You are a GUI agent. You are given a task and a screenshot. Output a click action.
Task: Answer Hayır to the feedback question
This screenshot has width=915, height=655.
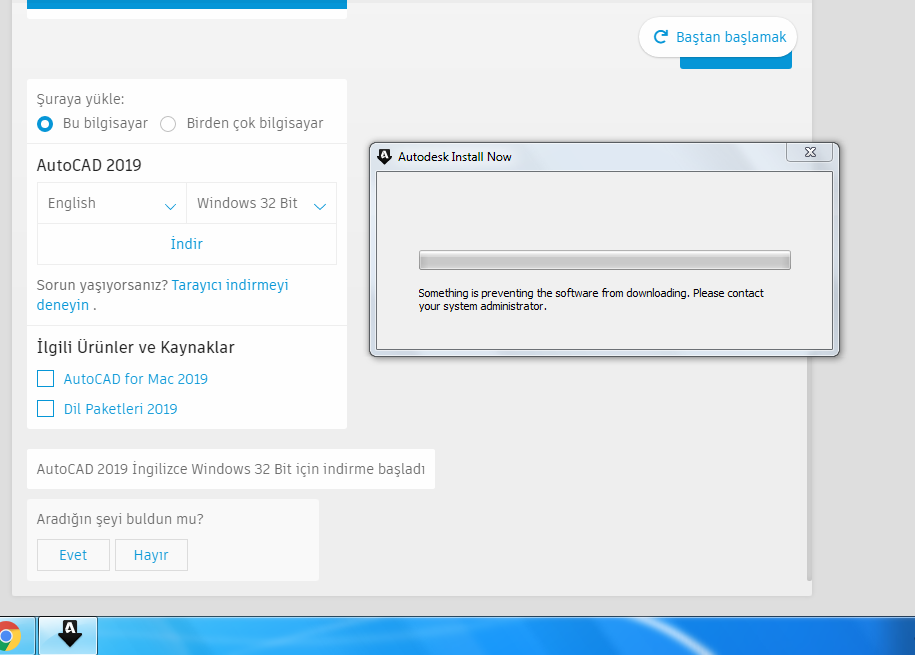pos(151,555)
